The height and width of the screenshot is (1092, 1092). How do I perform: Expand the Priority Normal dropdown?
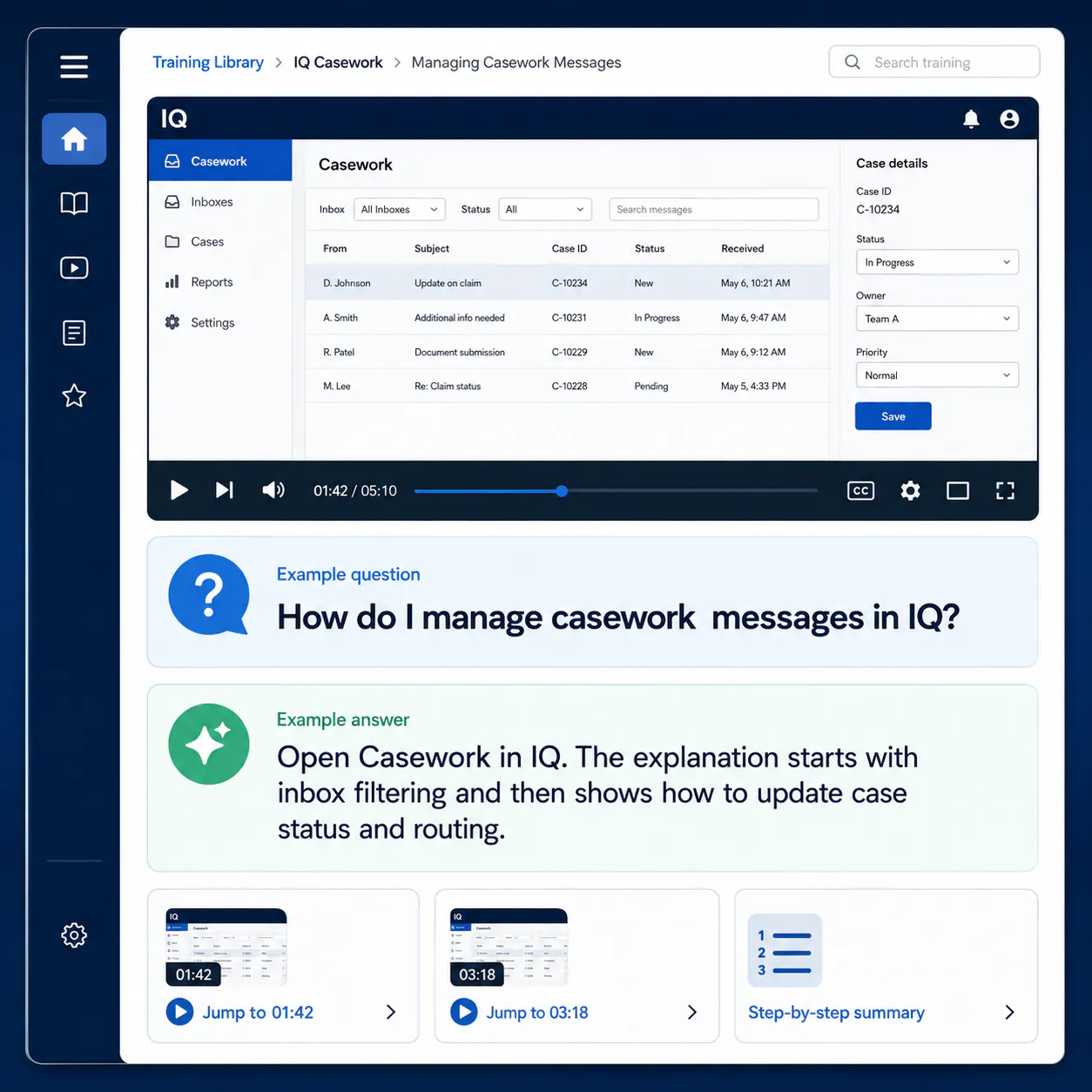pos(937,375)
